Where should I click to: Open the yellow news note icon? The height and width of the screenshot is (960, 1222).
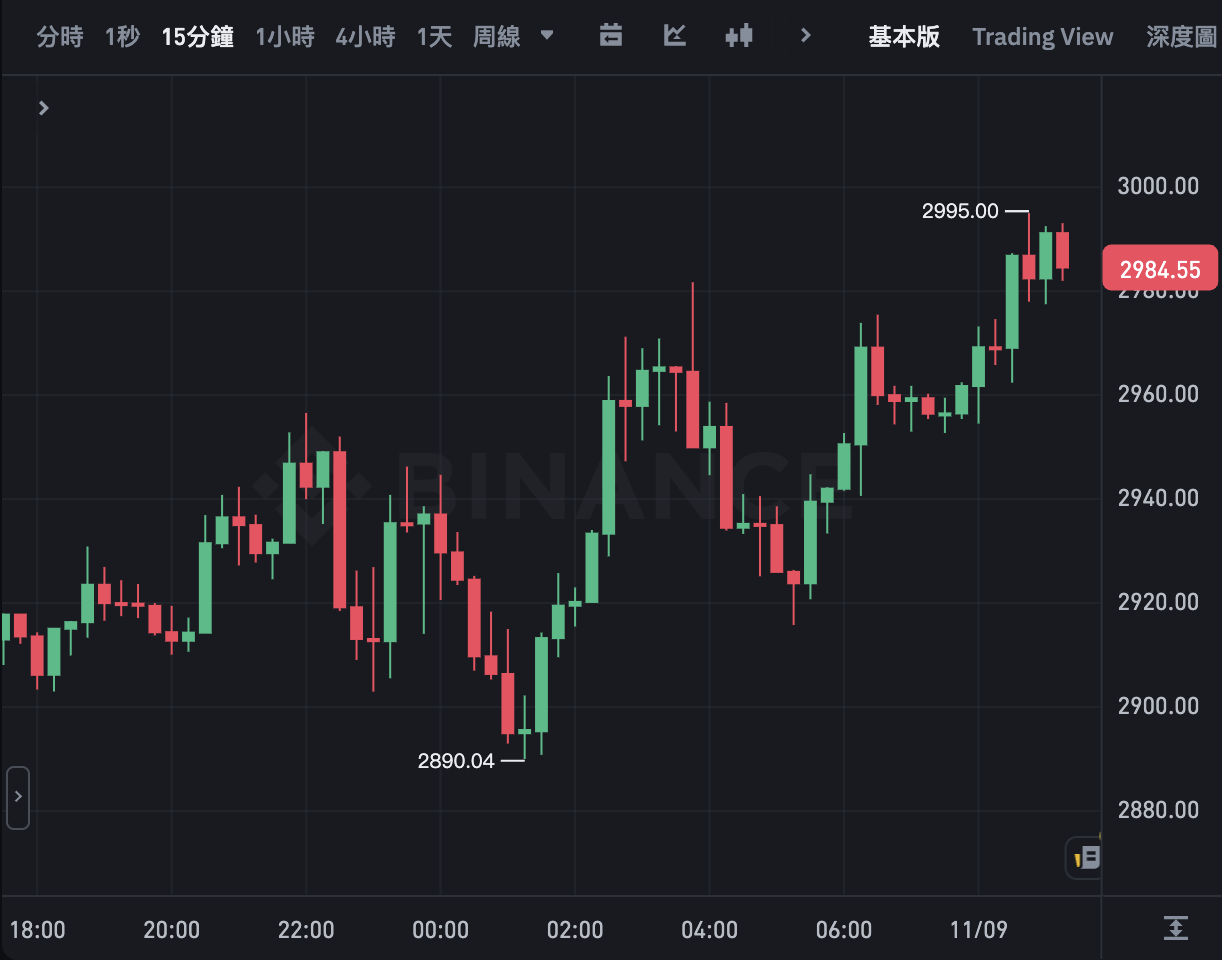(1086, 857)
